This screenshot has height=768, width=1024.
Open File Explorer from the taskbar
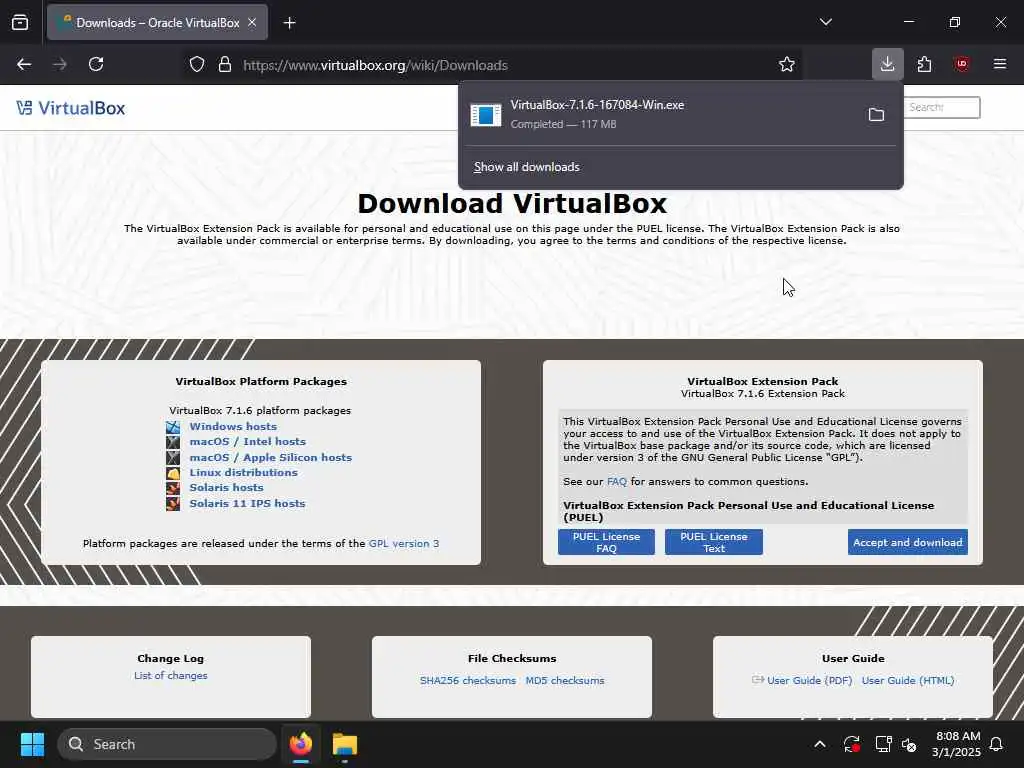pos(345,744)
